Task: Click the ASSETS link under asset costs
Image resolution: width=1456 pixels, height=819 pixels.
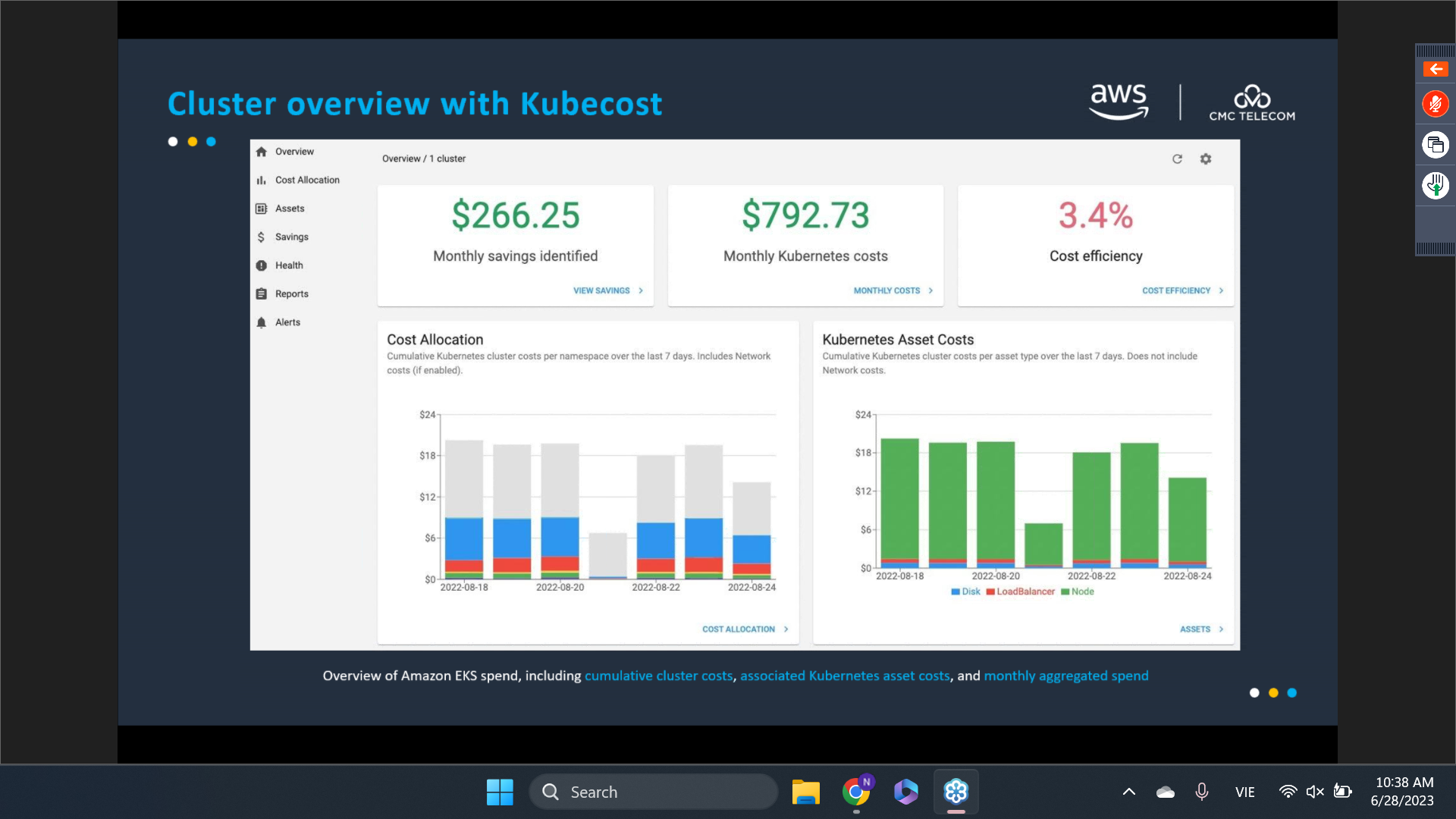Action: pyautogui.click(x=1195, y=629)
